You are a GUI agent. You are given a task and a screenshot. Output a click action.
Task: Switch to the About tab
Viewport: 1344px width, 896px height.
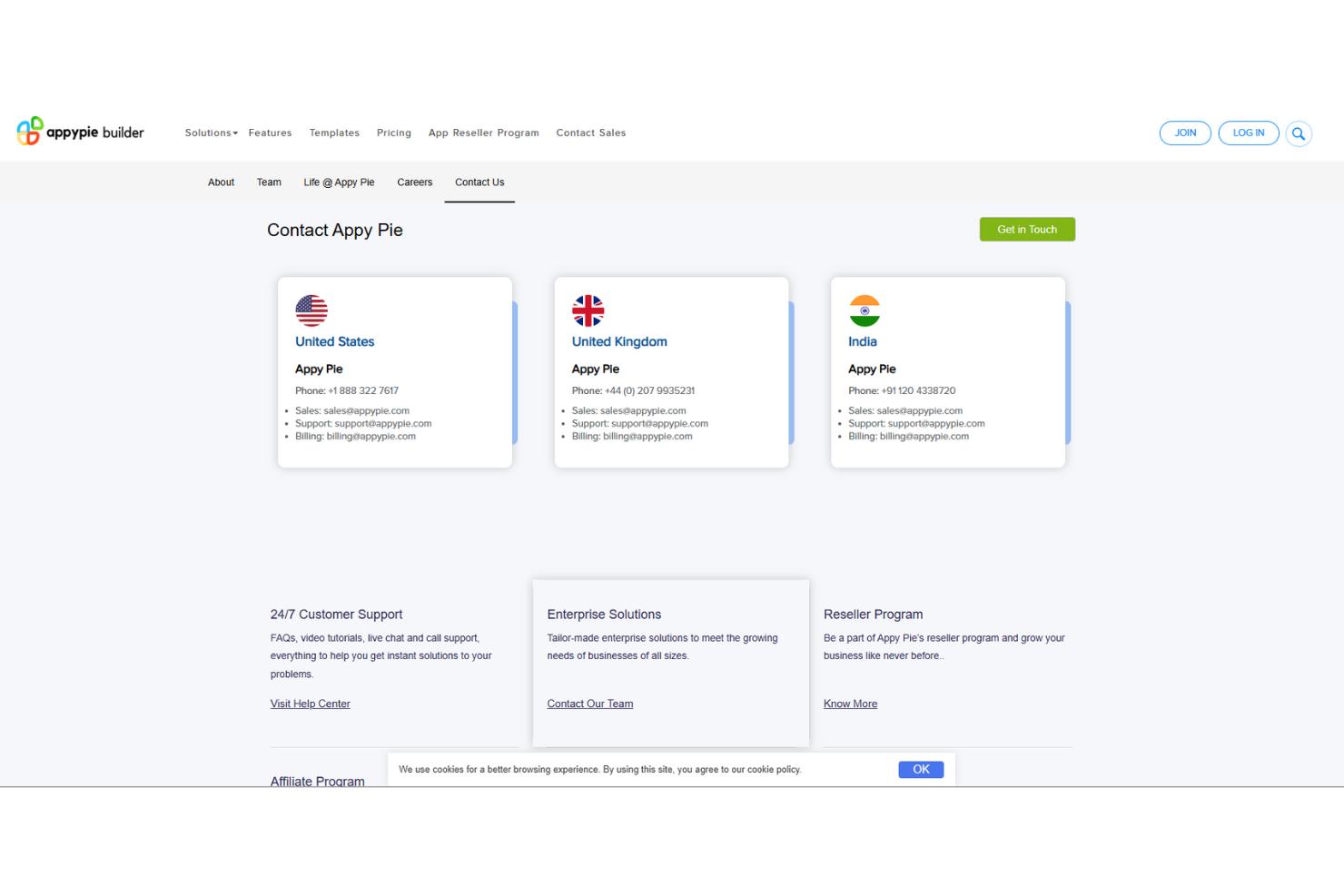[x=221, y=182]
